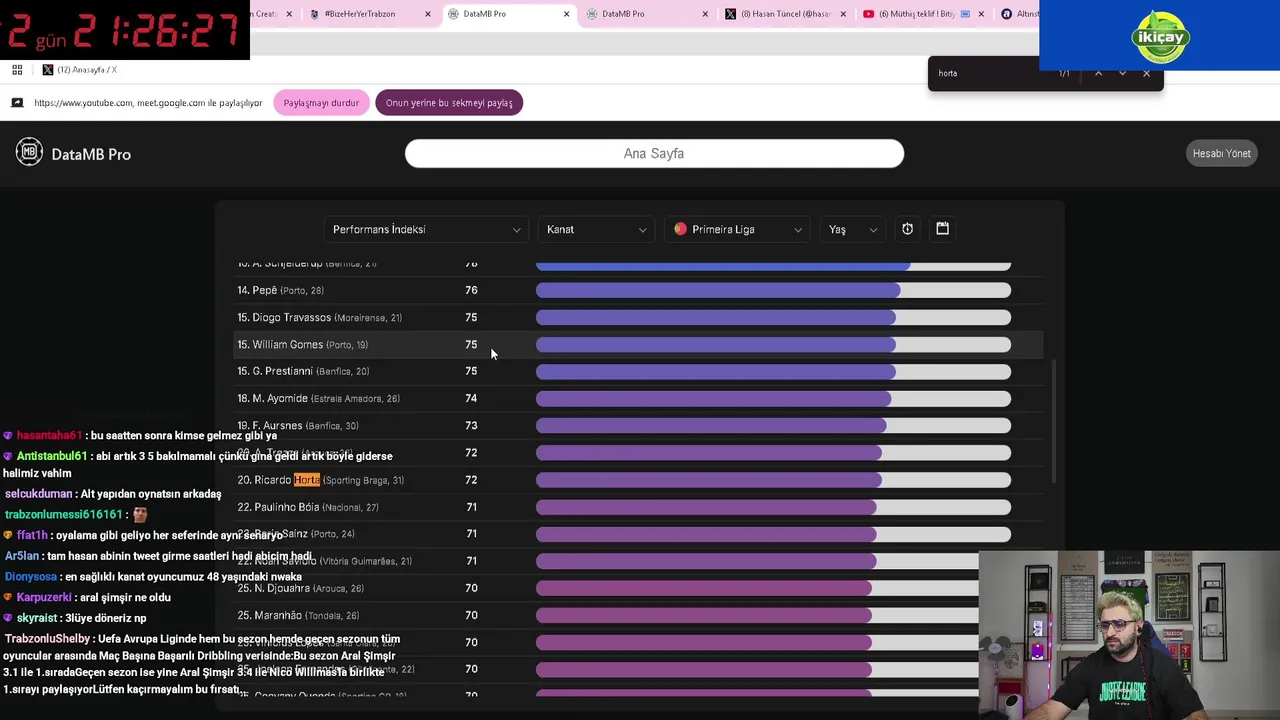Open the Yaş age dropdown
1280x720 pixels.
pyautogui.click(x=853, y=229)
